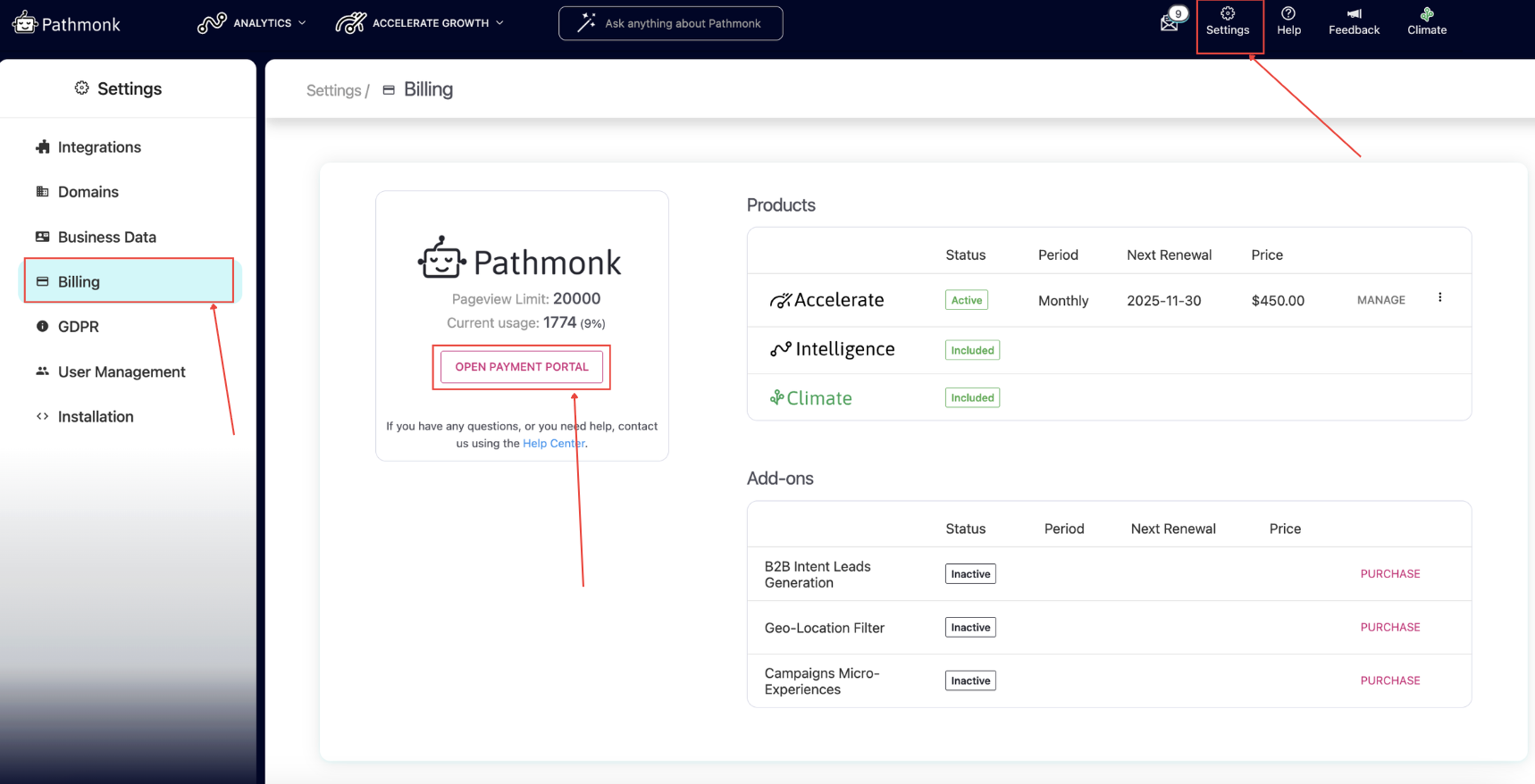Click the Active status badge
Image resolution: width=1535 pixels, height=784 pixels.
966,300
